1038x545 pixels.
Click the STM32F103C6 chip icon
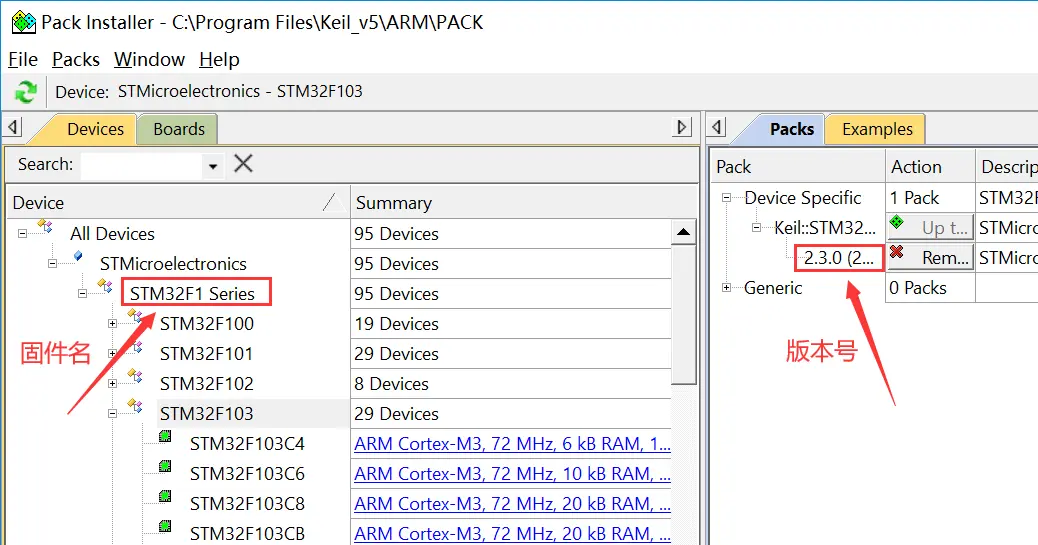(165, 466)
